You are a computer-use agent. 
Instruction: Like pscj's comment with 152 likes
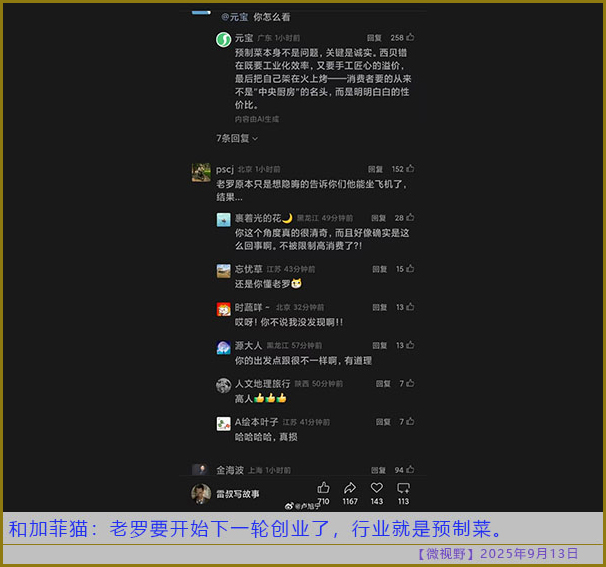click(410, 170)
